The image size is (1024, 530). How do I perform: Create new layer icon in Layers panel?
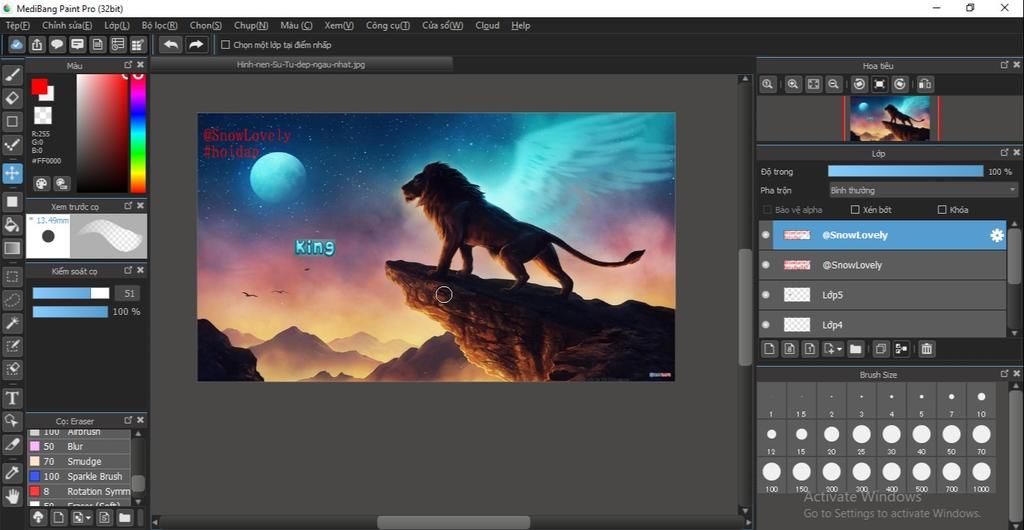pyautogui.click(x=770, y=349)
